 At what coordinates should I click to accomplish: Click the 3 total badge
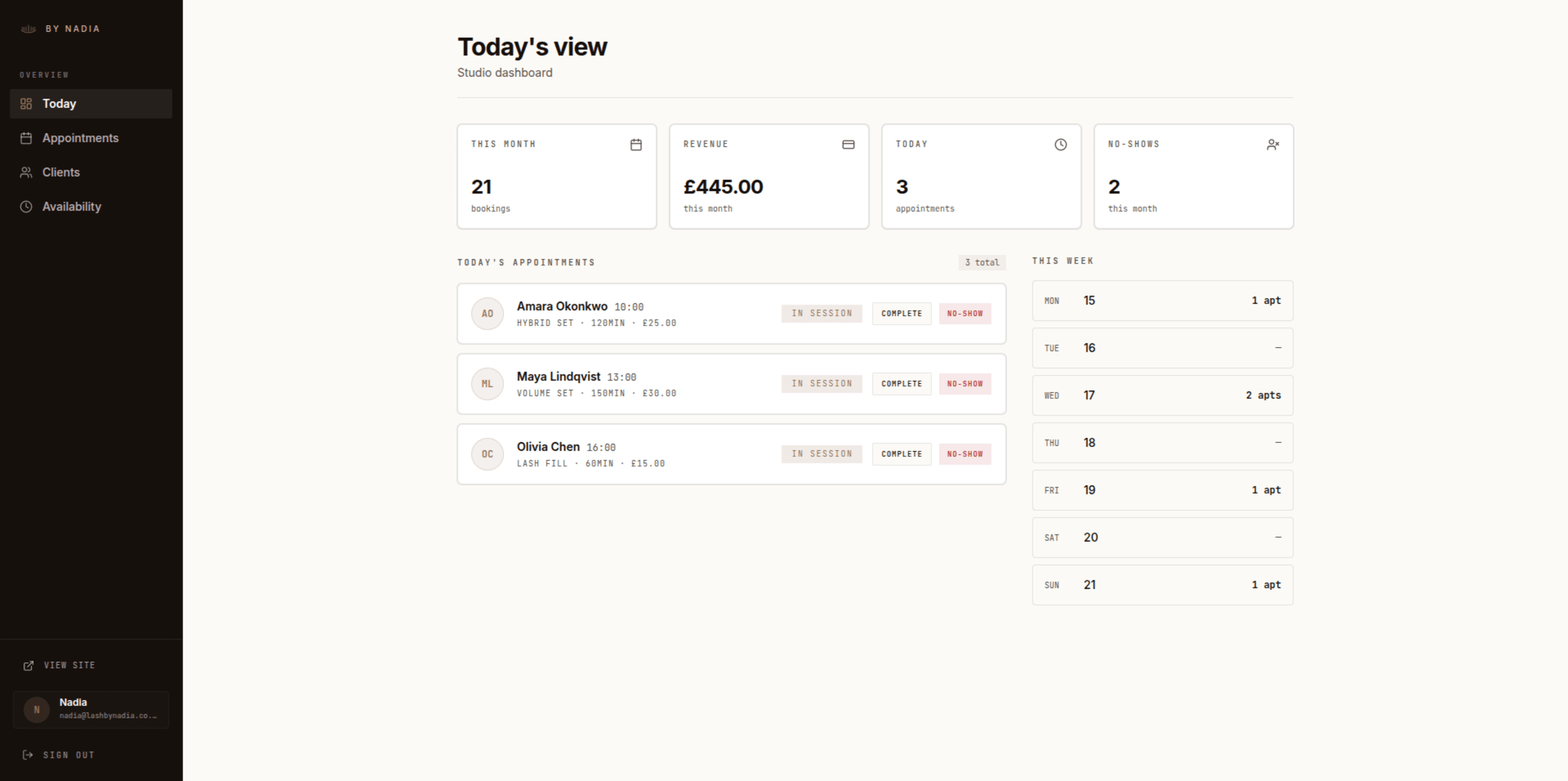pos(982,262)
